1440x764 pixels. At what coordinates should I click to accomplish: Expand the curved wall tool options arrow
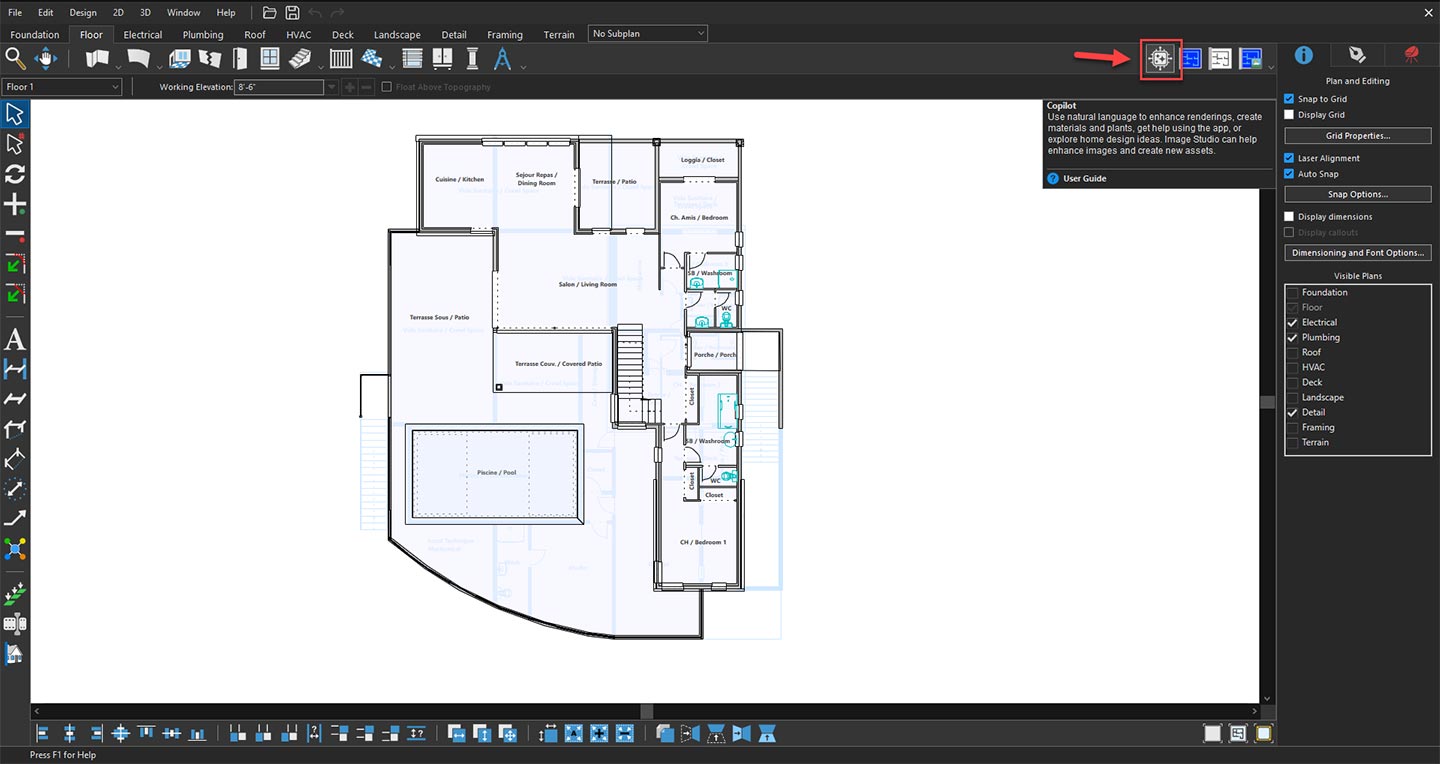coord(159,67)
